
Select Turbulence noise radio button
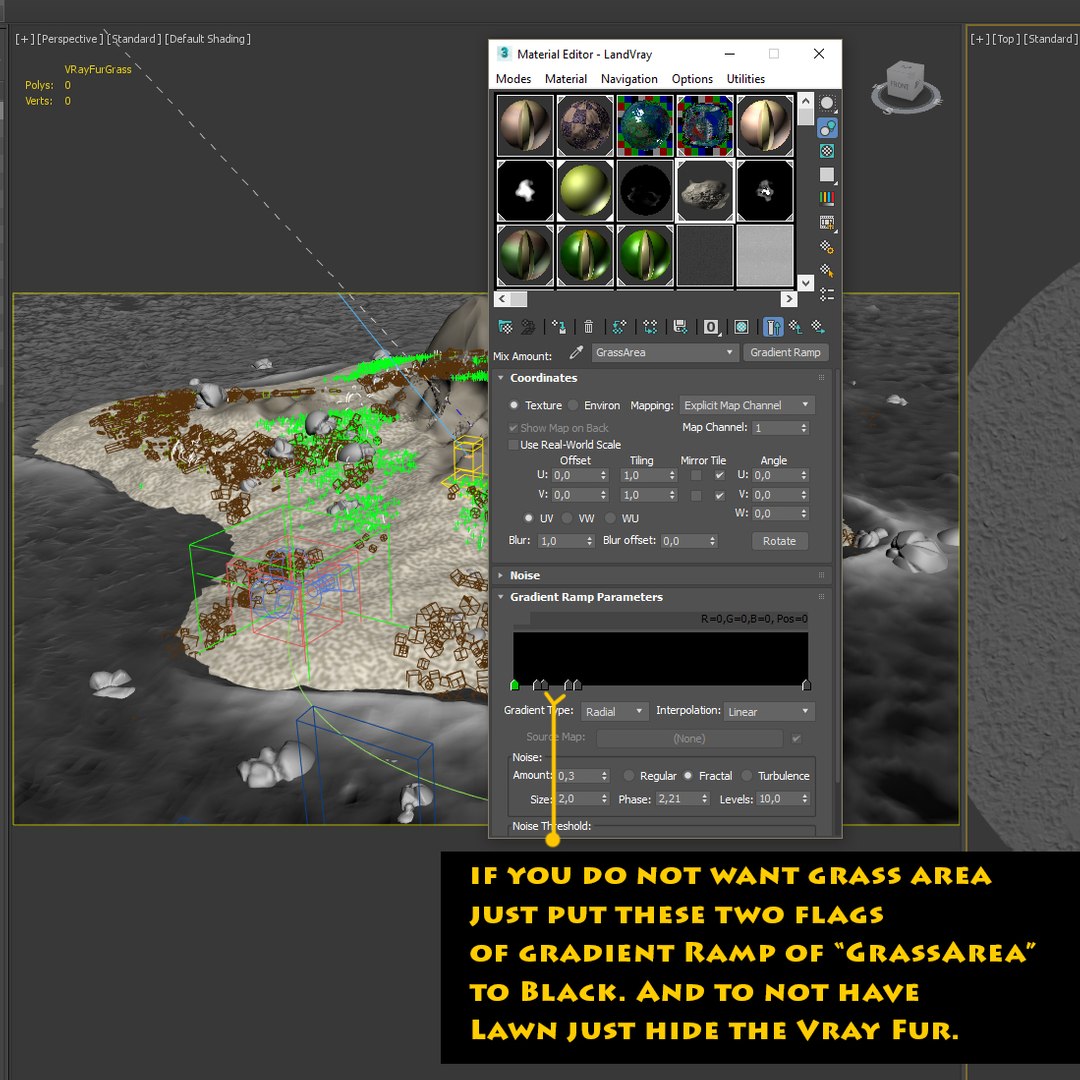[x=747, y=776]
